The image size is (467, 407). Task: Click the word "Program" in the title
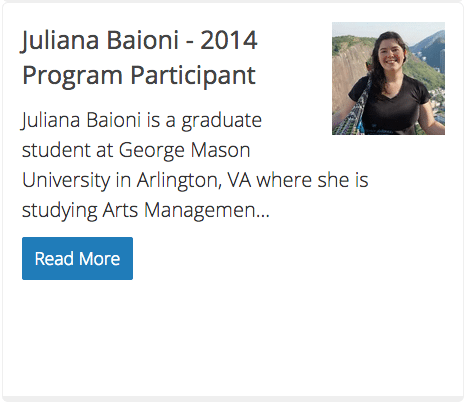(x=72, y=77)
